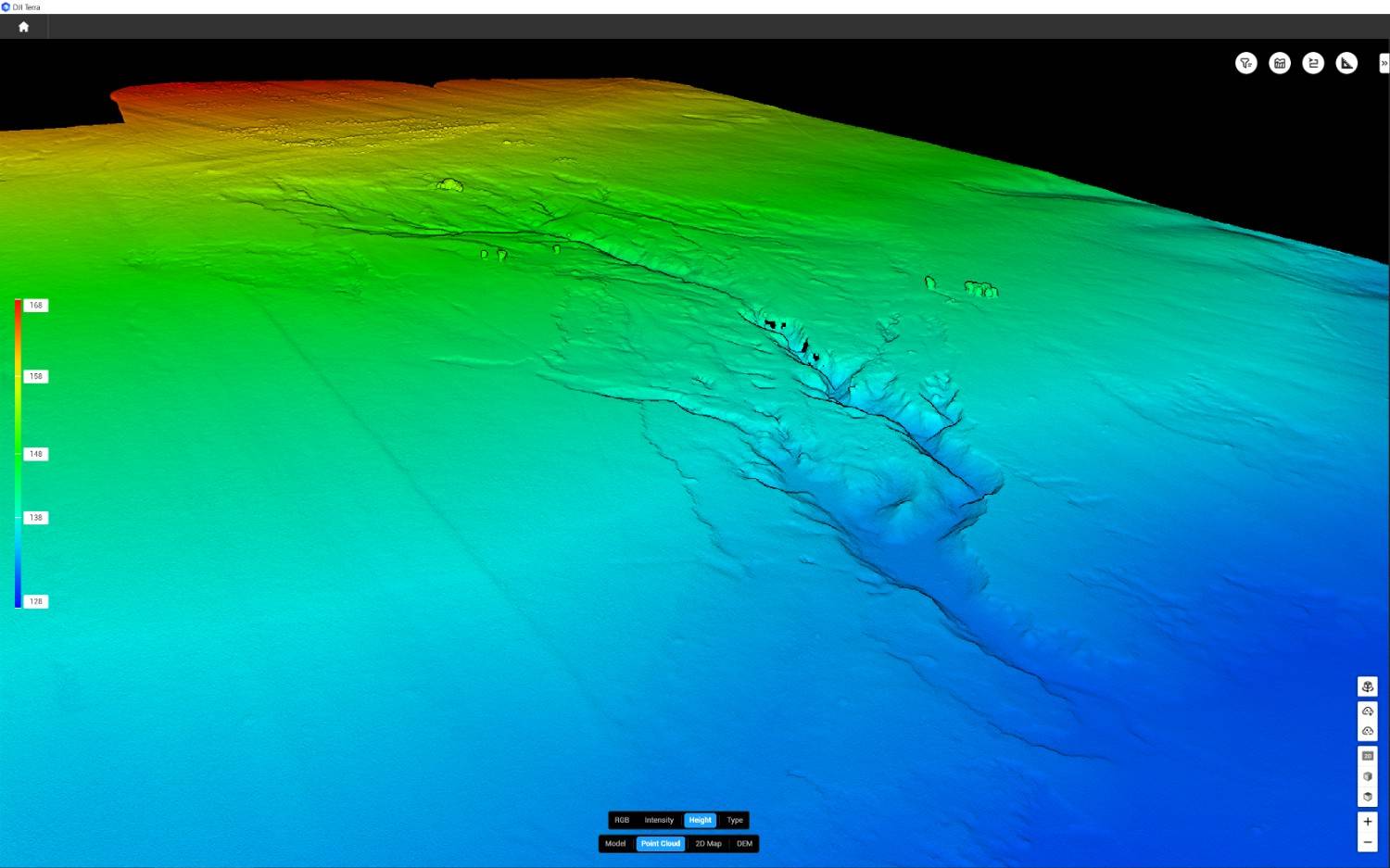Zoom in with the plus button
The height and width of the screenshot is (868, 1390).
[1367, 822]
